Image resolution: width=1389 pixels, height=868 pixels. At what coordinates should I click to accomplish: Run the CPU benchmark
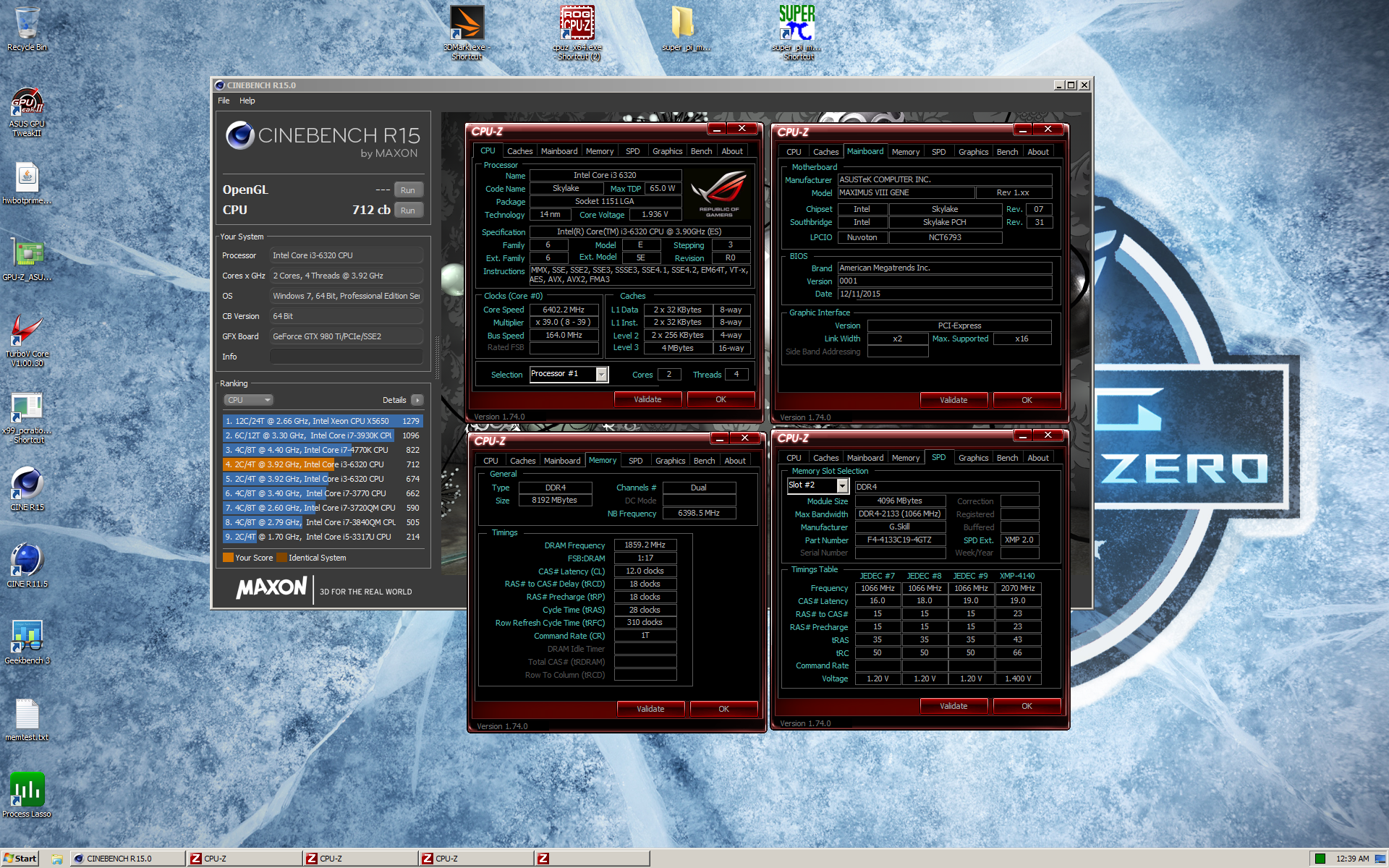408,210
